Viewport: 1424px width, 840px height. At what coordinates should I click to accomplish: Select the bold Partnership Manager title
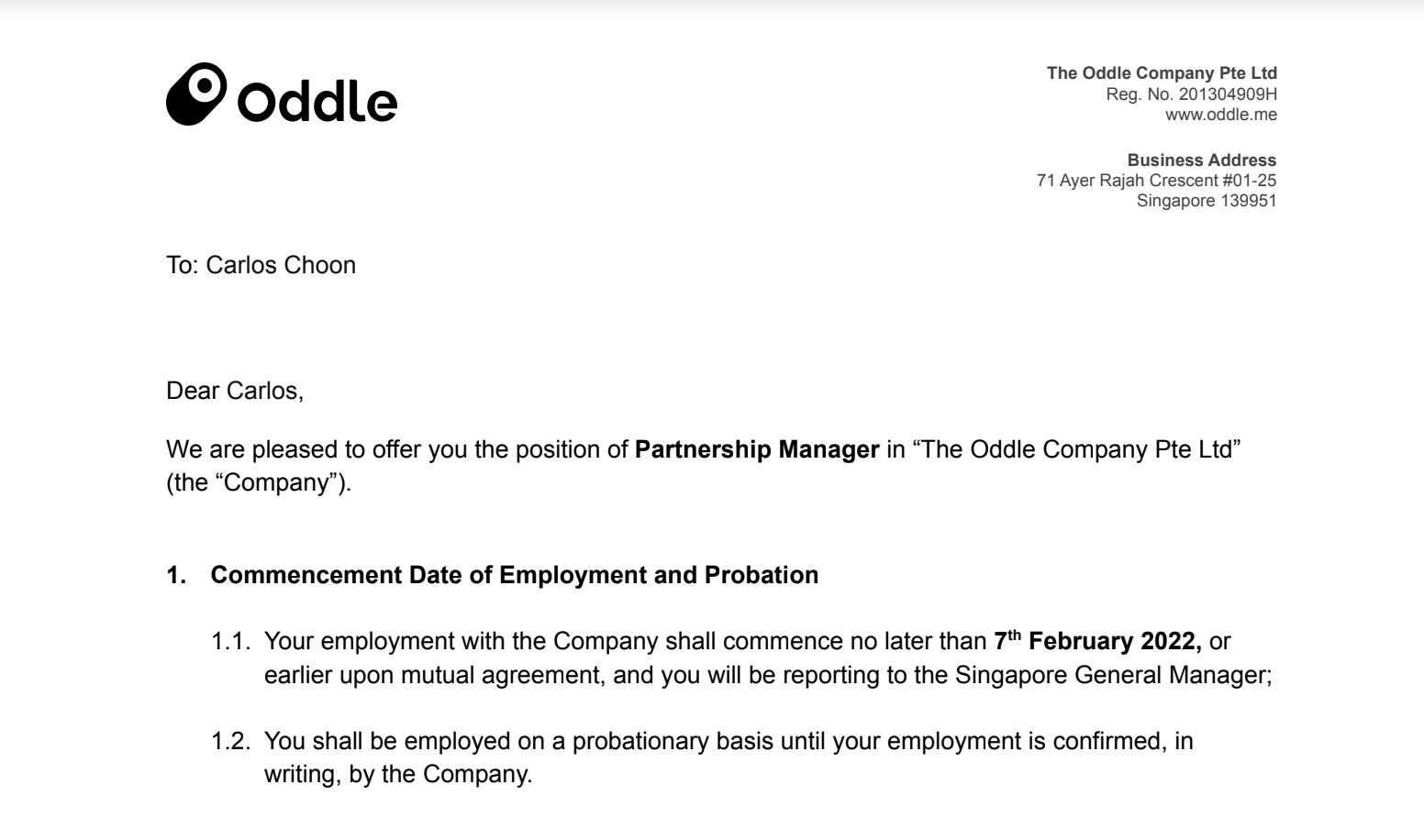pyautogui.click(x=757, y=449)
